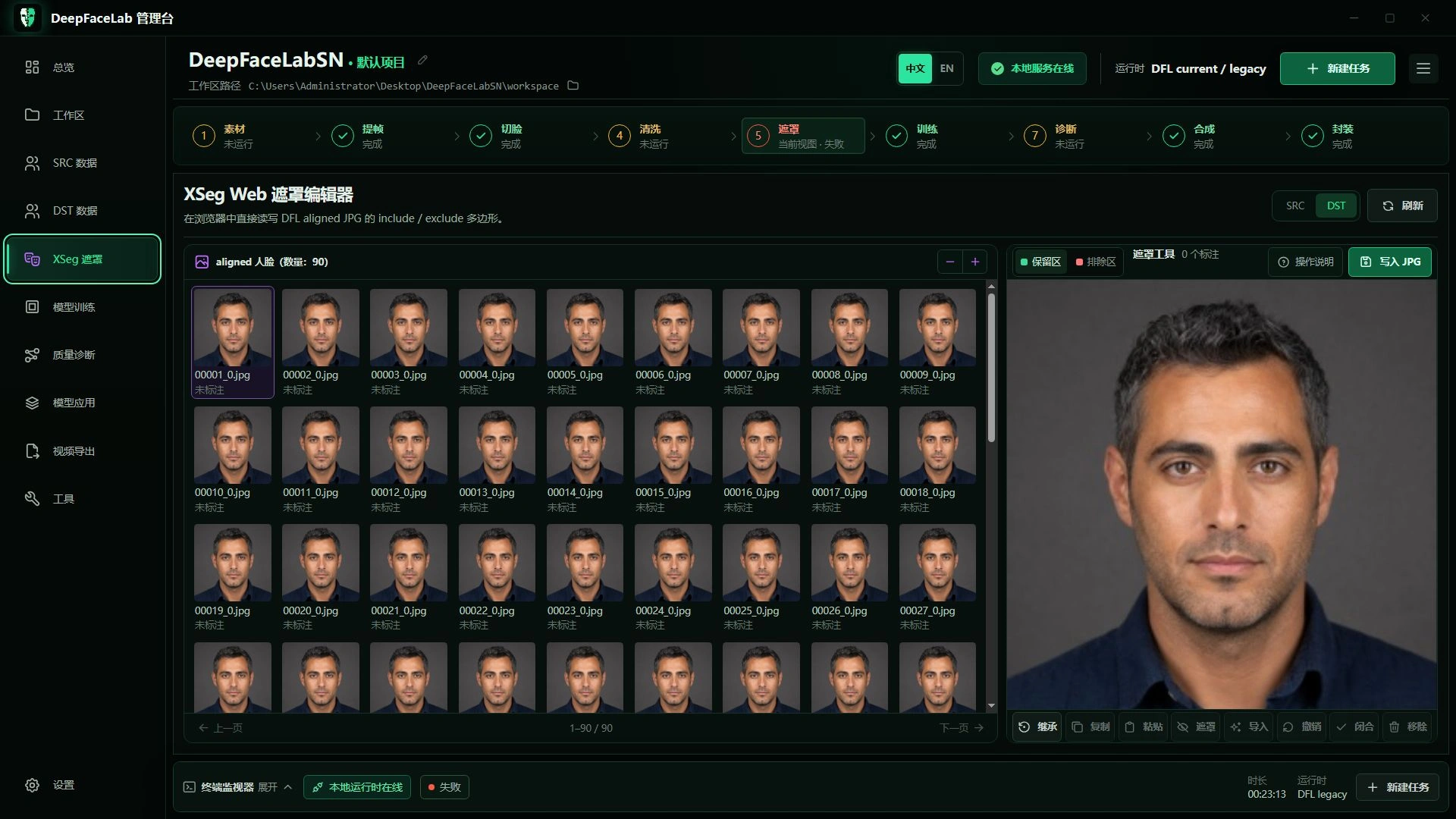Click the 闭合 close-polygon tool
Screen dimensions: 1456x819
1355,726
